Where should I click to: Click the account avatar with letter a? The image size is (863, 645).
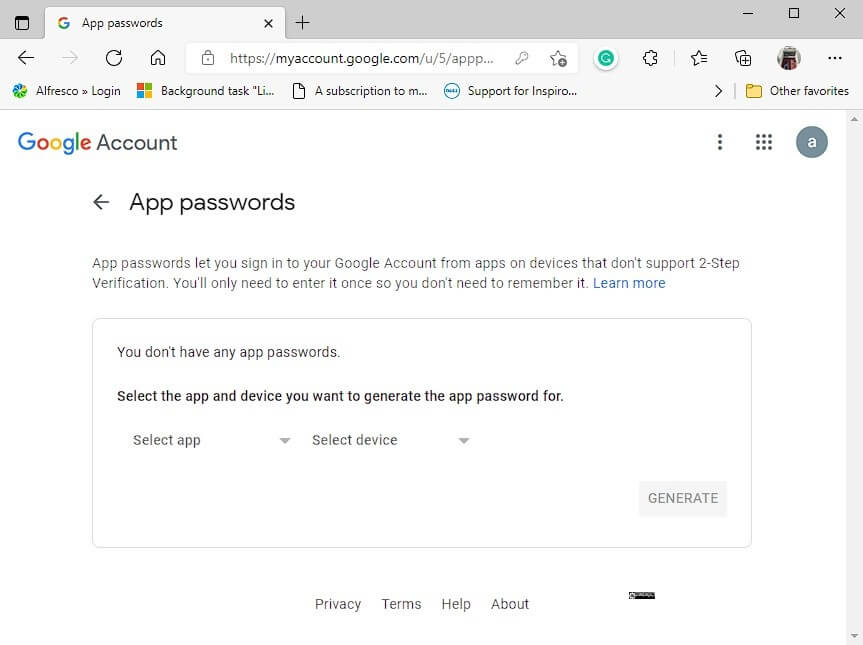click(811, 142)
